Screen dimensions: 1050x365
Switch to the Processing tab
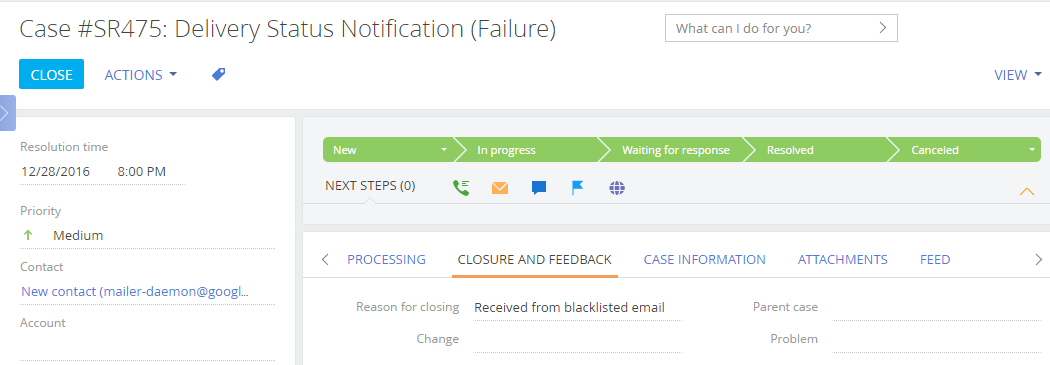point(386,260)
